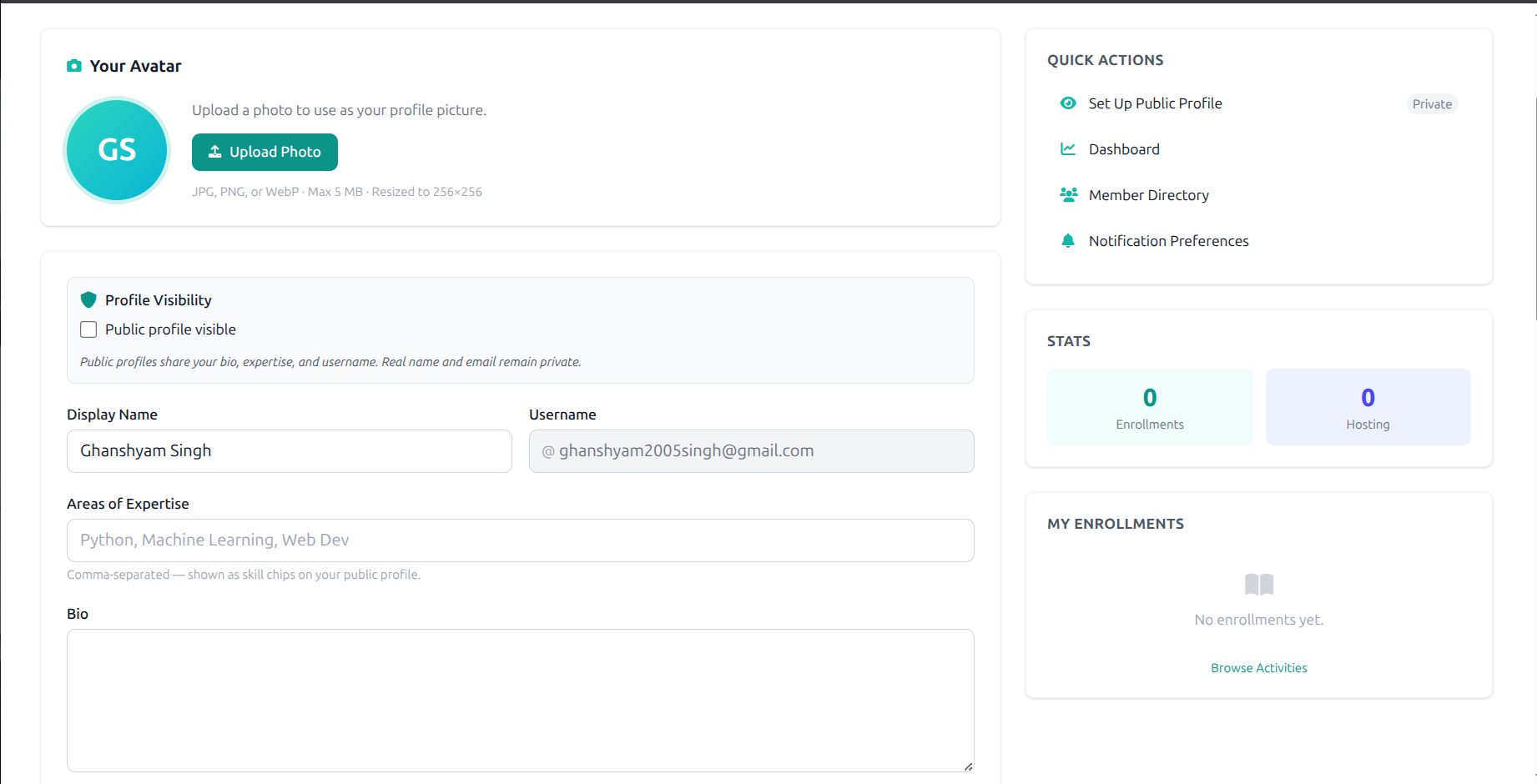The height and width of the screenshot is (784, 1537).
Task: Click the disabled Username field
Action: 752,451
